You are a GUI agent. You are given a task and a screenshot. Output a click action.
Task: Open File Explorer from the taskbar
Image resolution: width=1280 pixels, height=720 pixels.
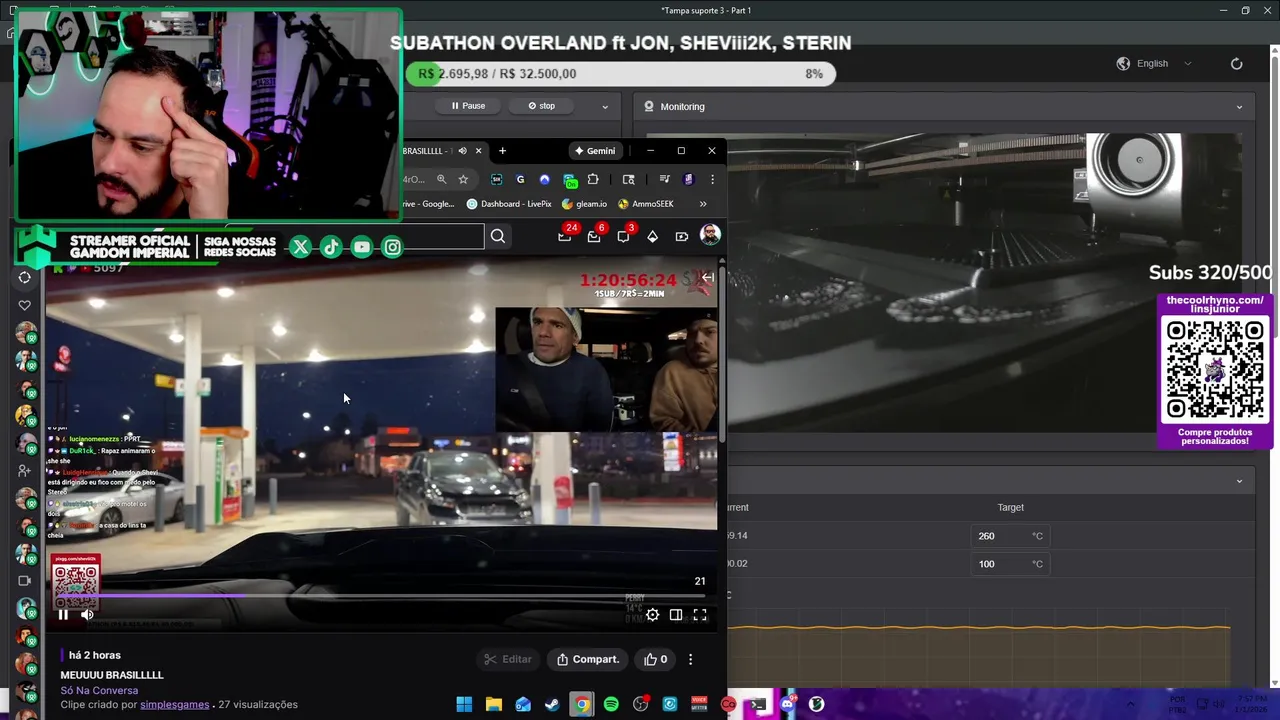pos(493,704)
